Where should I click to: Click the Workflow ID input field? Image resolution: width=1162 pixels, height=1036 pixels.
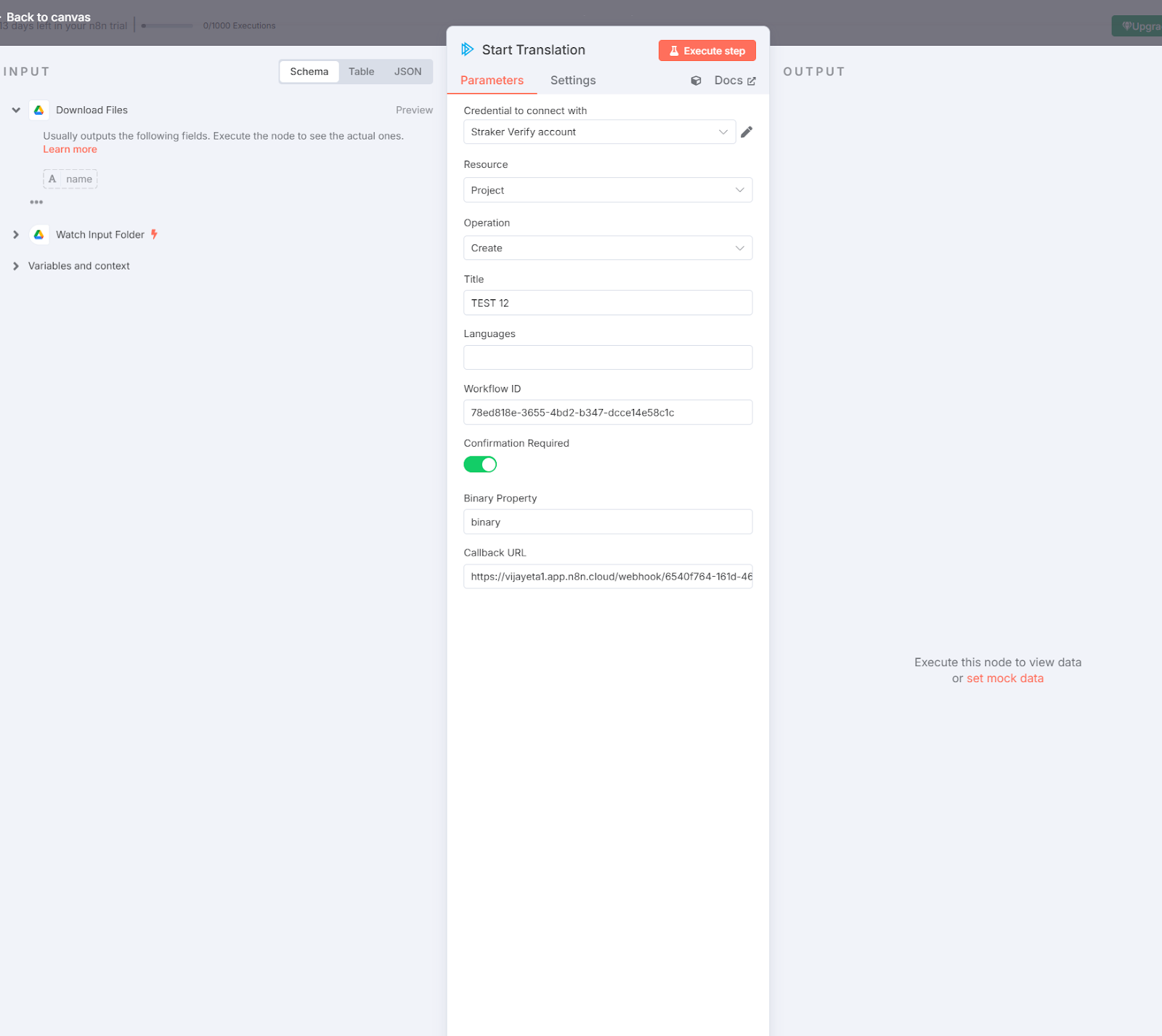tap(608, 412)
